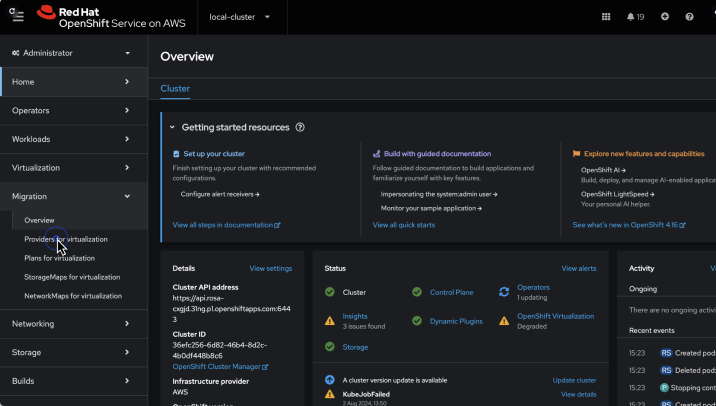
Task: Click the View alerts link
Action: [x=578, y=268]
